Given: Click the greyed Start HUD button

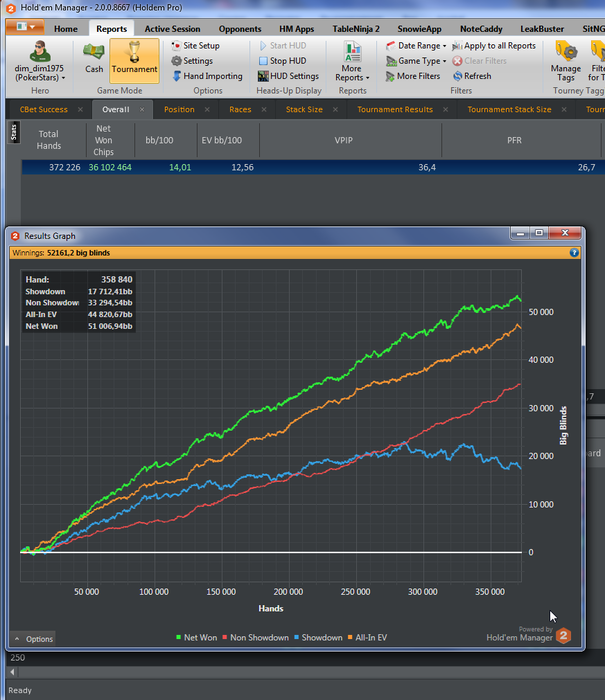Looking at the screenshot, I should [x=283, y=46].
